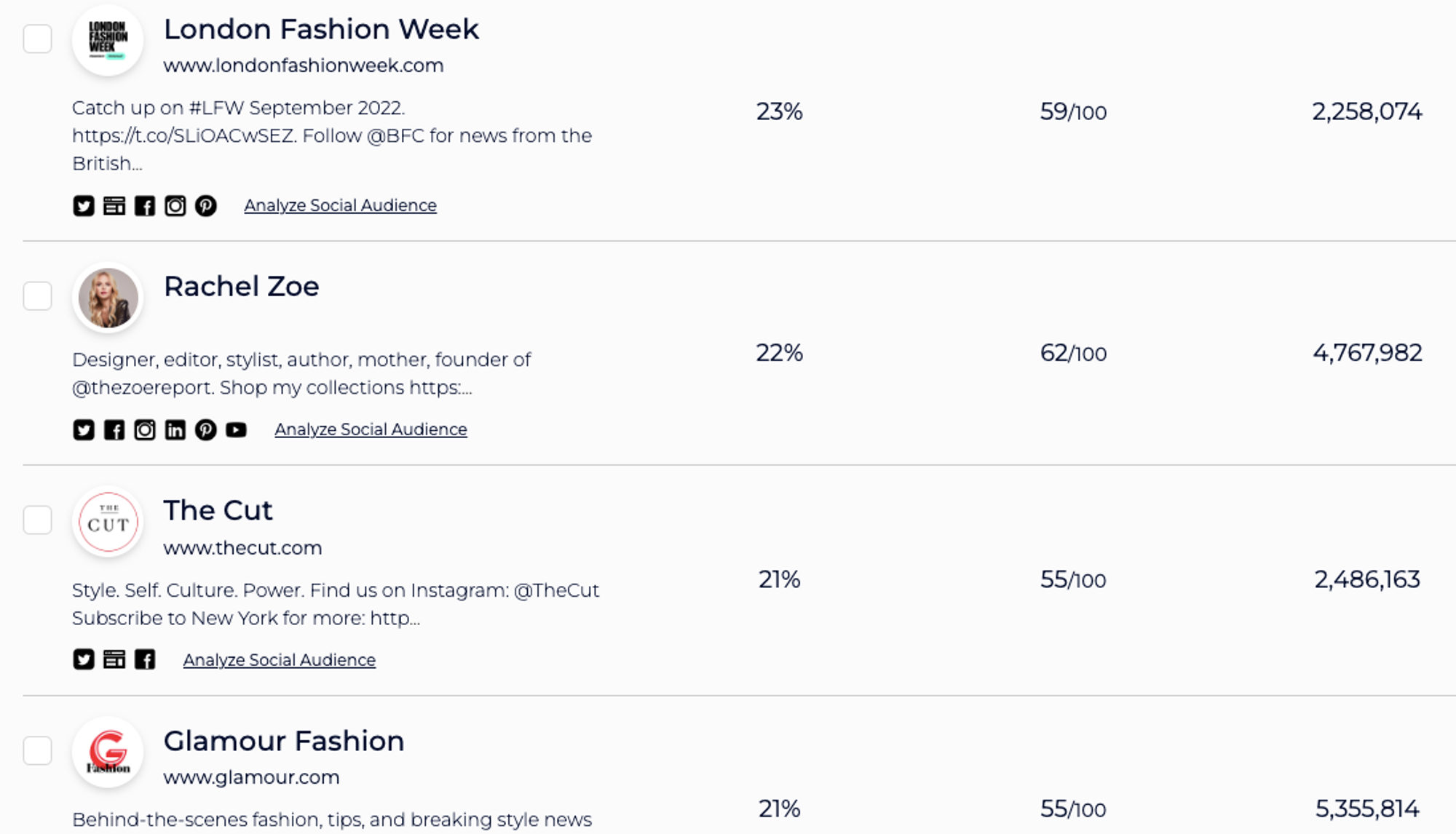Viewport: 1456px width, 834px height.
Task: Open London Fashion Week's Twitter icon
Action: point(84,206)
